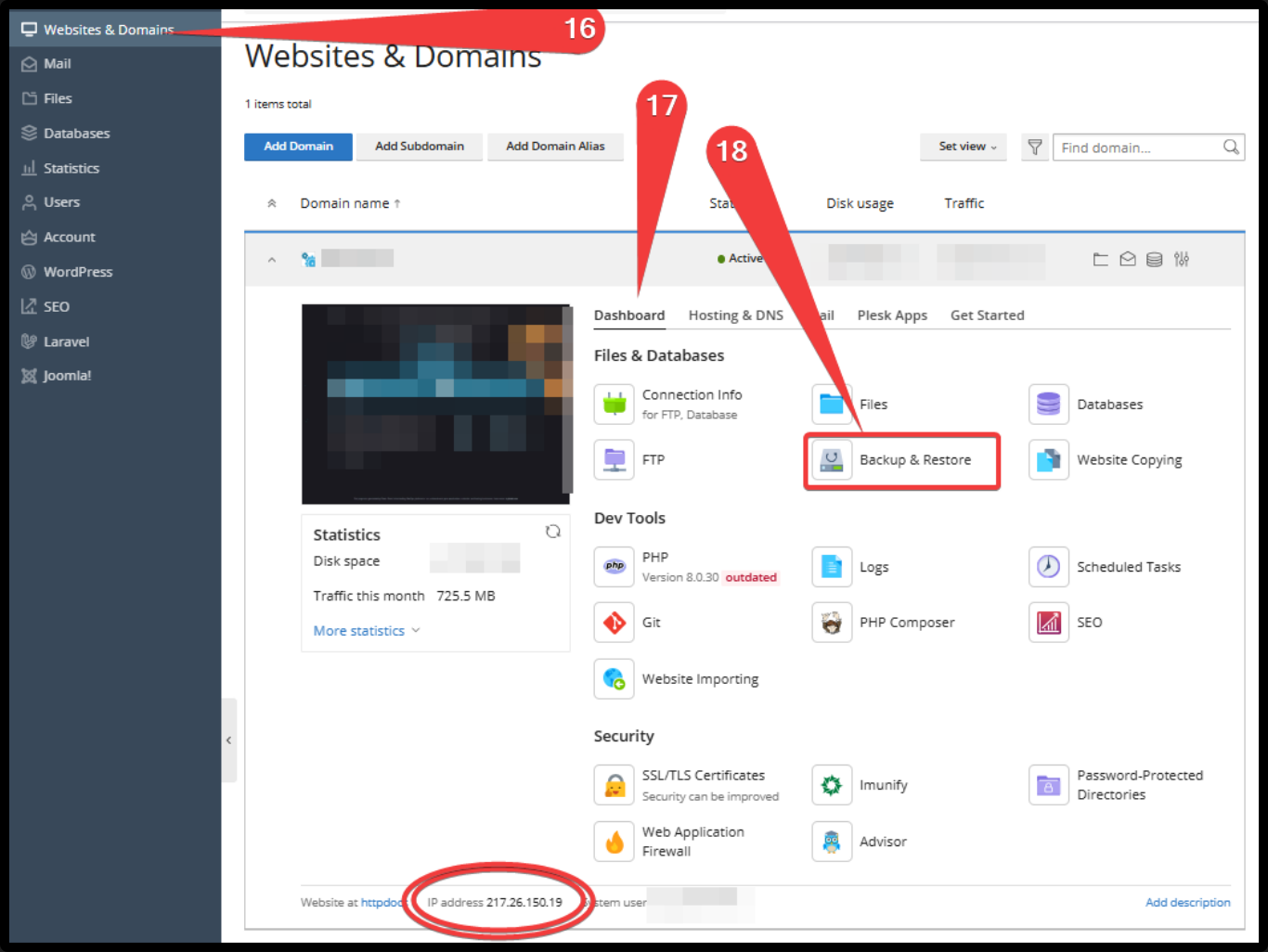Image resolution: width=1268 pixels, height=952 pixels.
Task: Expand More statistics
Action: 367,631
